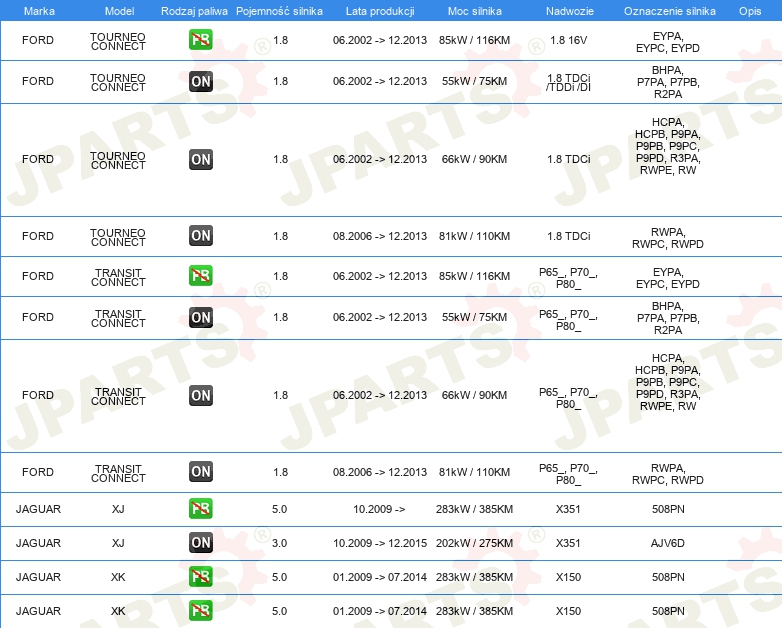782x628 pixels.
Task: Click the Opis column header
Action: [x=750, y=11]
